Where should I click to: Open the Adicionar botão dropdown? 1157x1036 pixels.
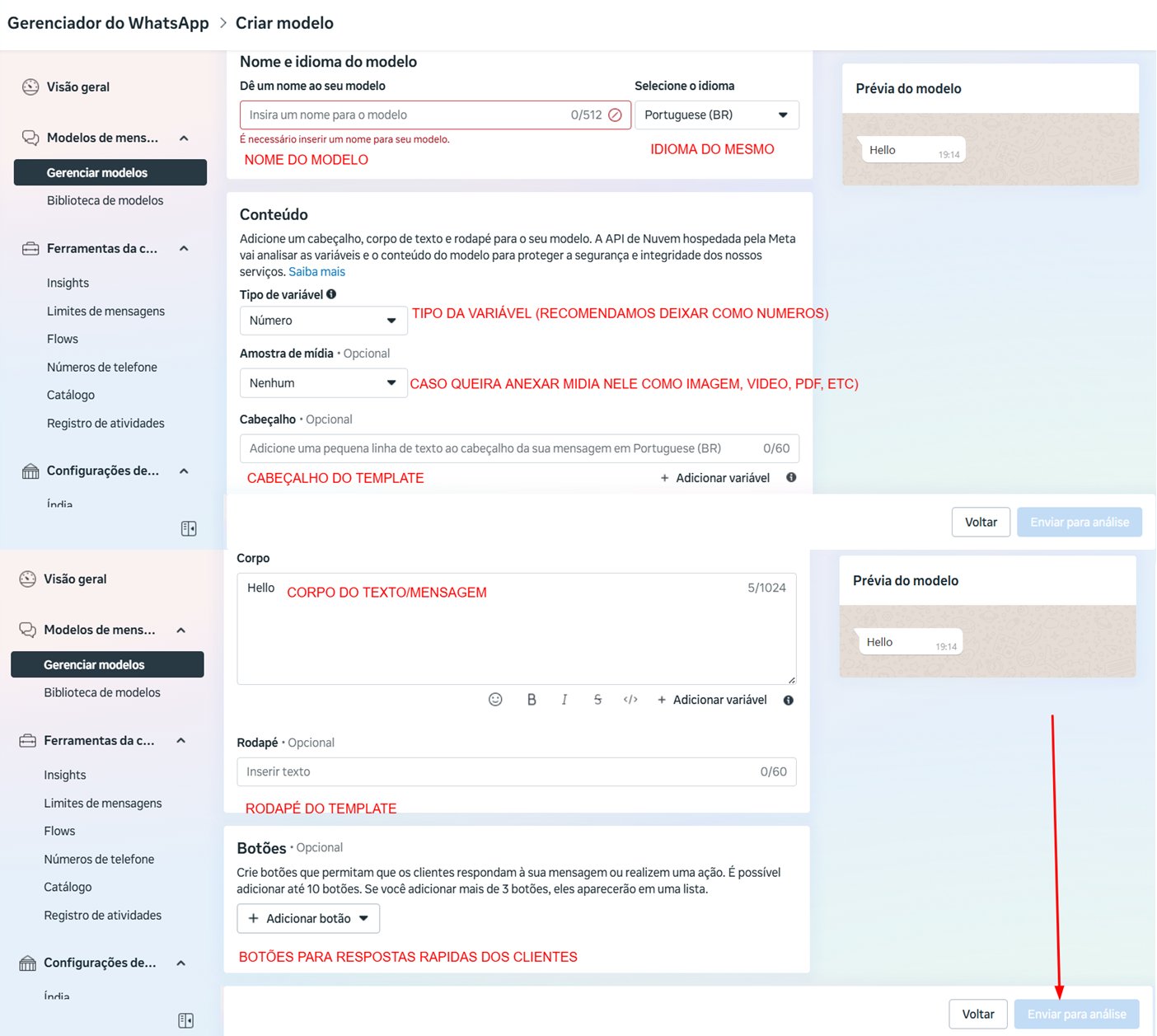[x=308, y=919]
